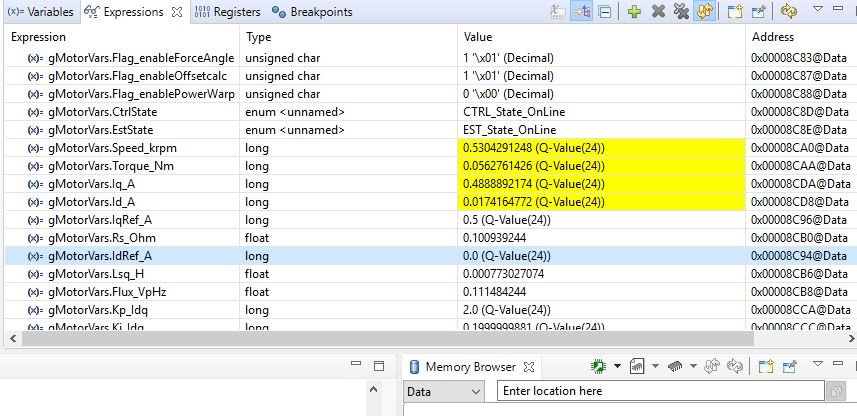Remove the selected expression with the gray X
The image size is (857, 416).
[658, 11]
